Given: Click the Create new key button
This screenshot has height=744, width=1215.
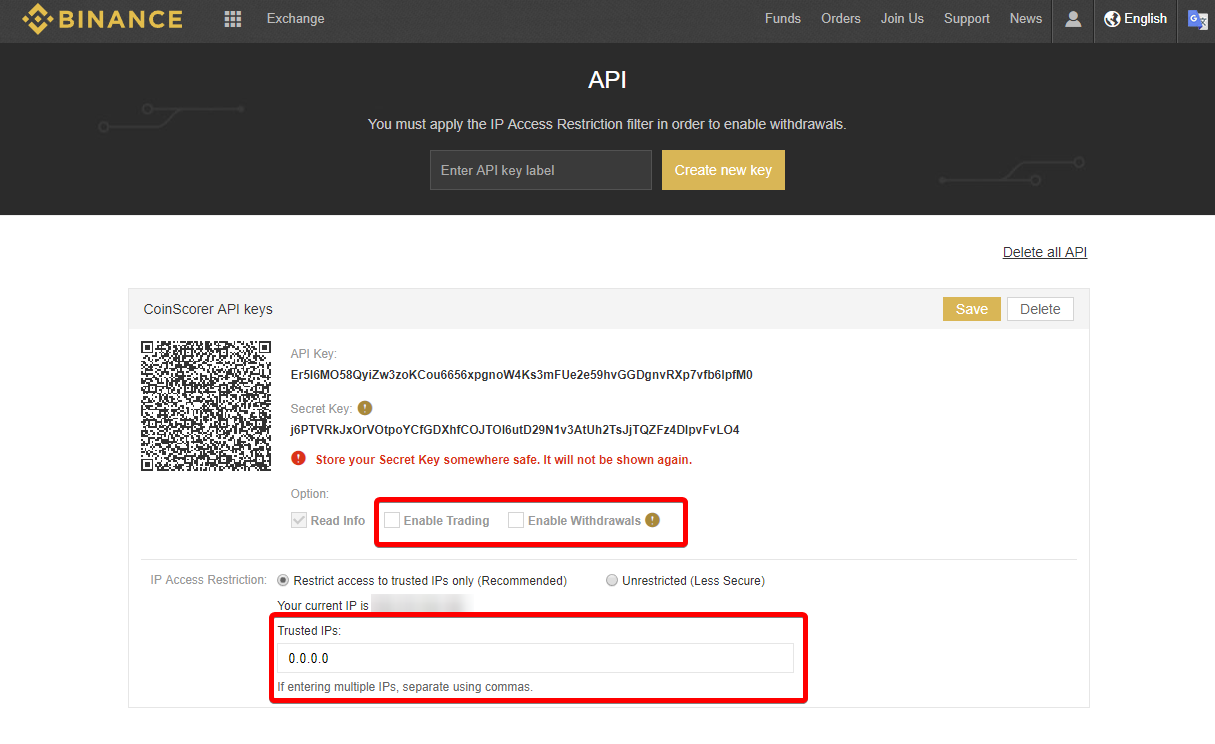Looking at the screenshot, I should tap(723, 170).
